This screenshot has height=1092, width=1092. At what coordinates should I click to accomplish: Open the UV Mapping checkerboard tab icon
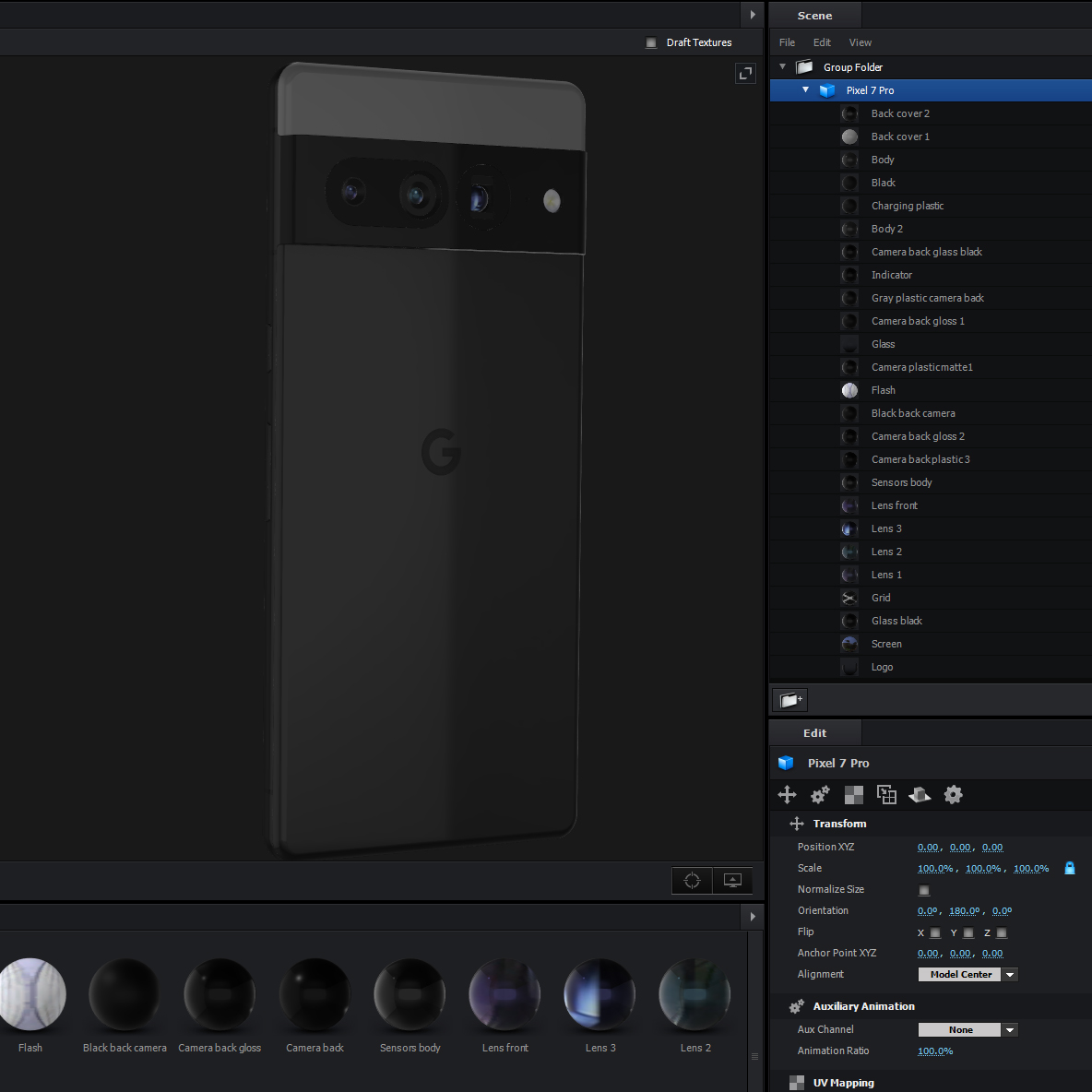click(x=854, y=795)
